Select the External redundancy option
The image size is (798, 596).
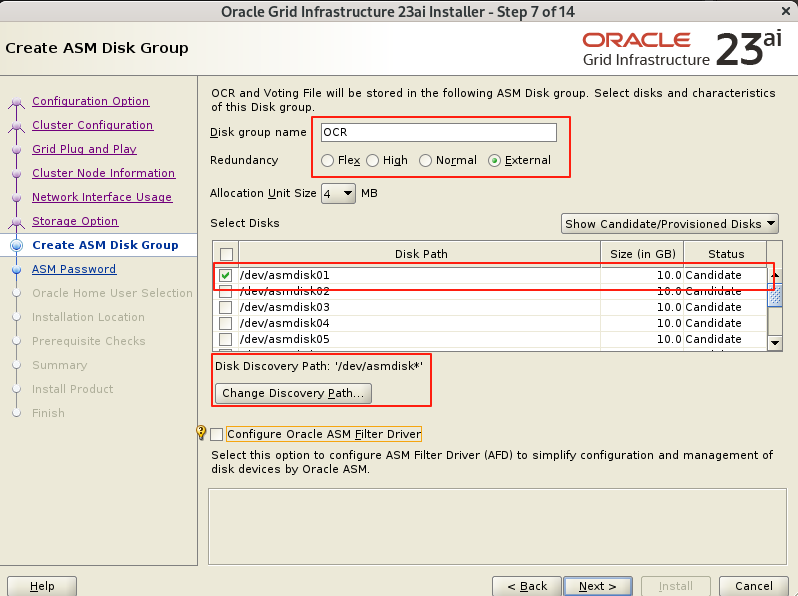pos(494,160)
